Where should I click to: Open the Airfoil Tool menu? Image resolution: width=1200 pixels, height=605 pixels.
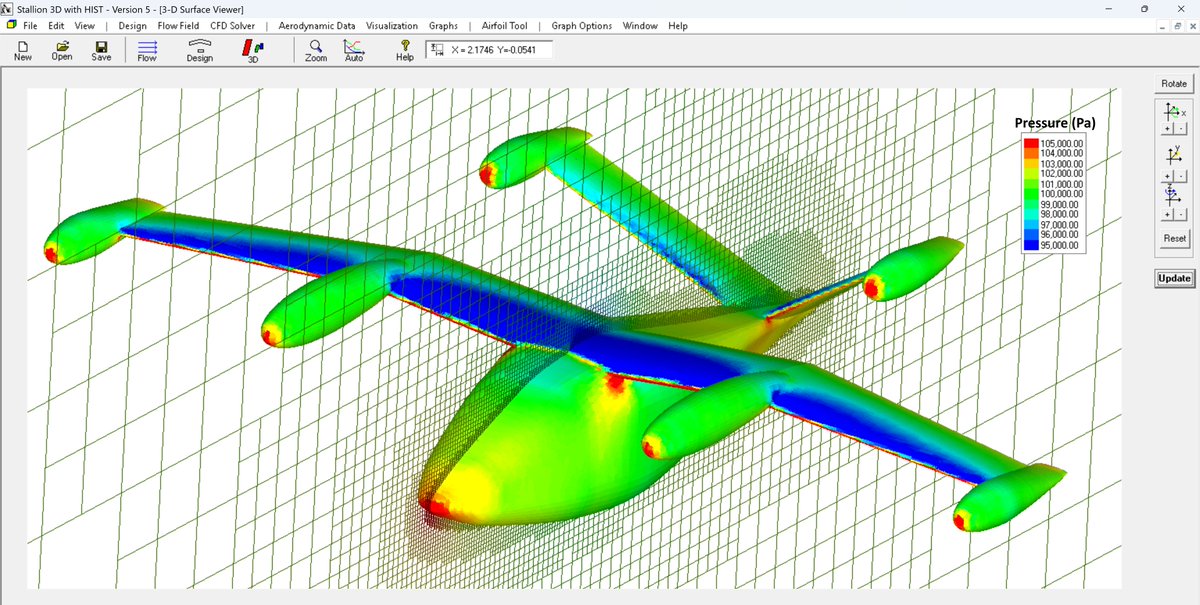504,25
